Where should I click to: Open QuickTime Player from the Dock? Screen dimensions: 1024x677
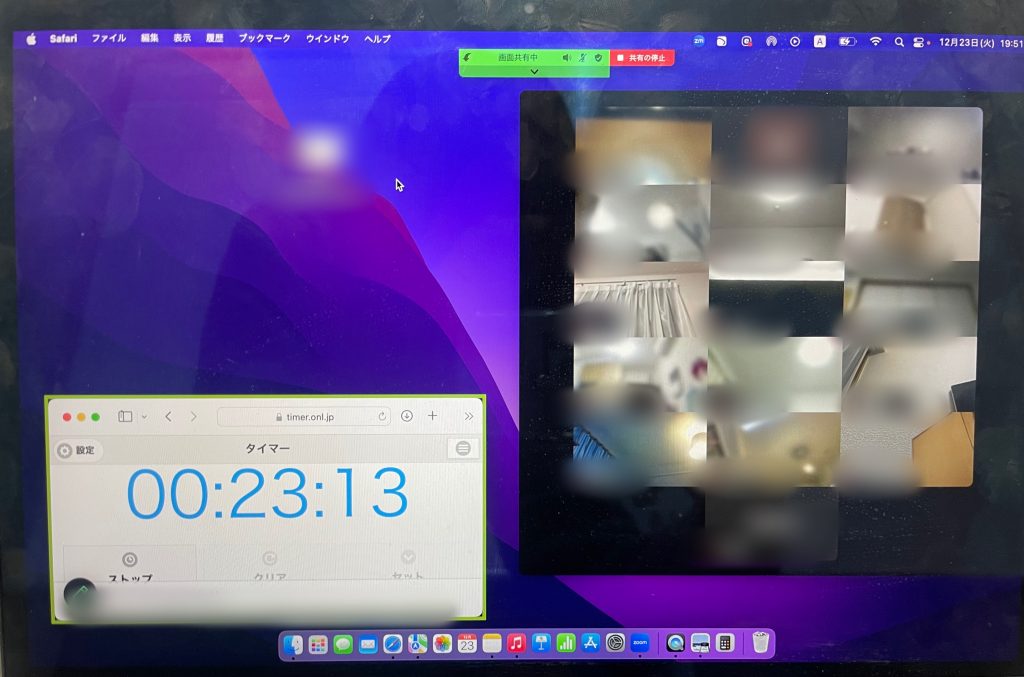coord(675,643)
